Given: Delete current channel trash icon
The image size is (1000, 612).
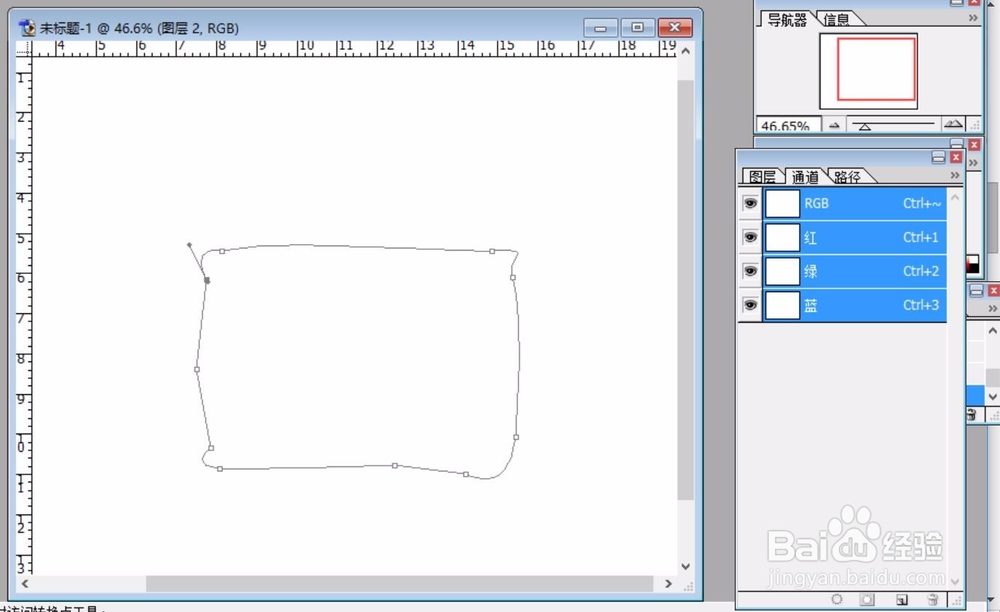Looking at the screenshot, I should coord(932,599).
